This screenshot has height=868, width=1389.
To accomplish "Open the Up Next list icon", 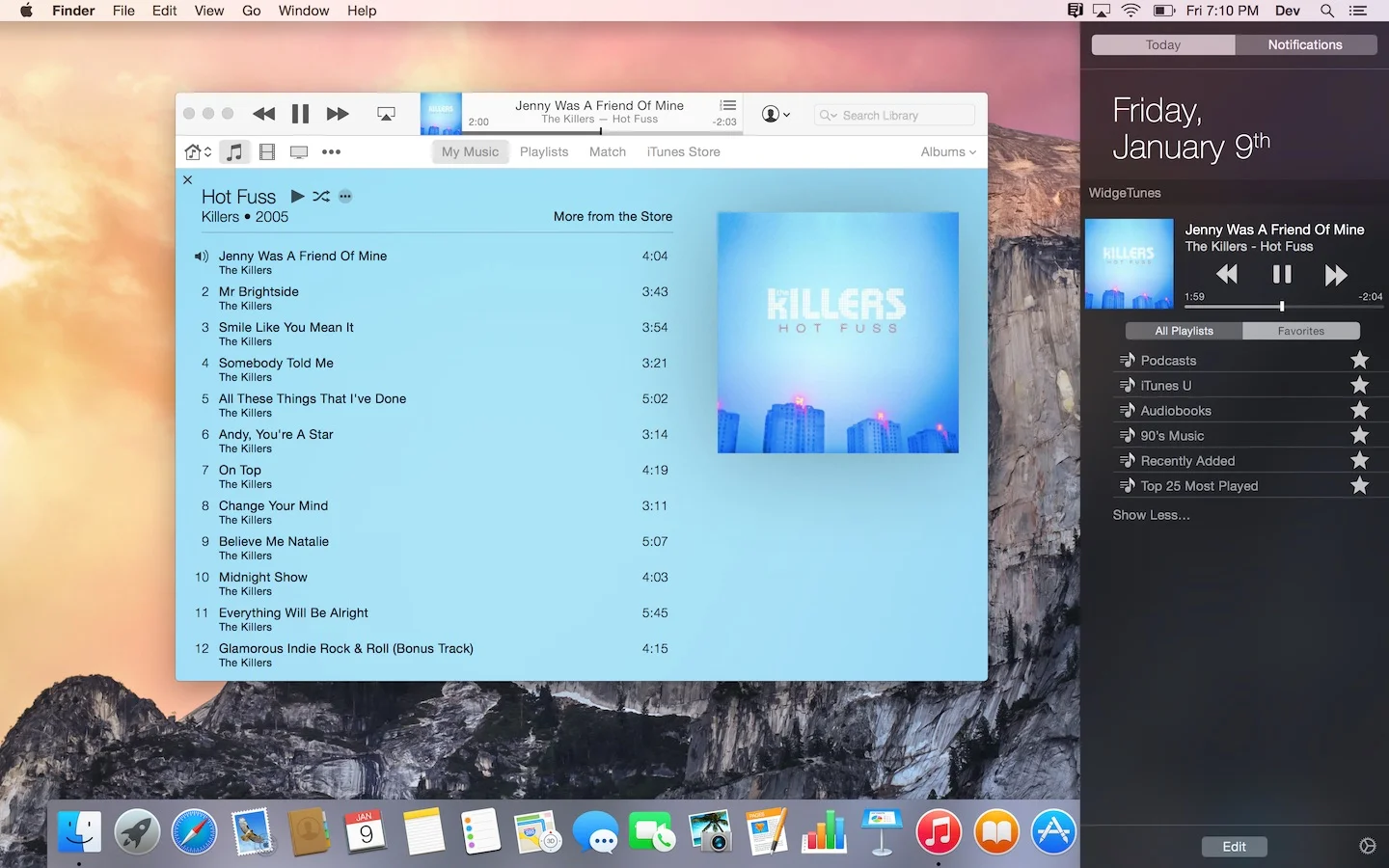I will [728, 105].
